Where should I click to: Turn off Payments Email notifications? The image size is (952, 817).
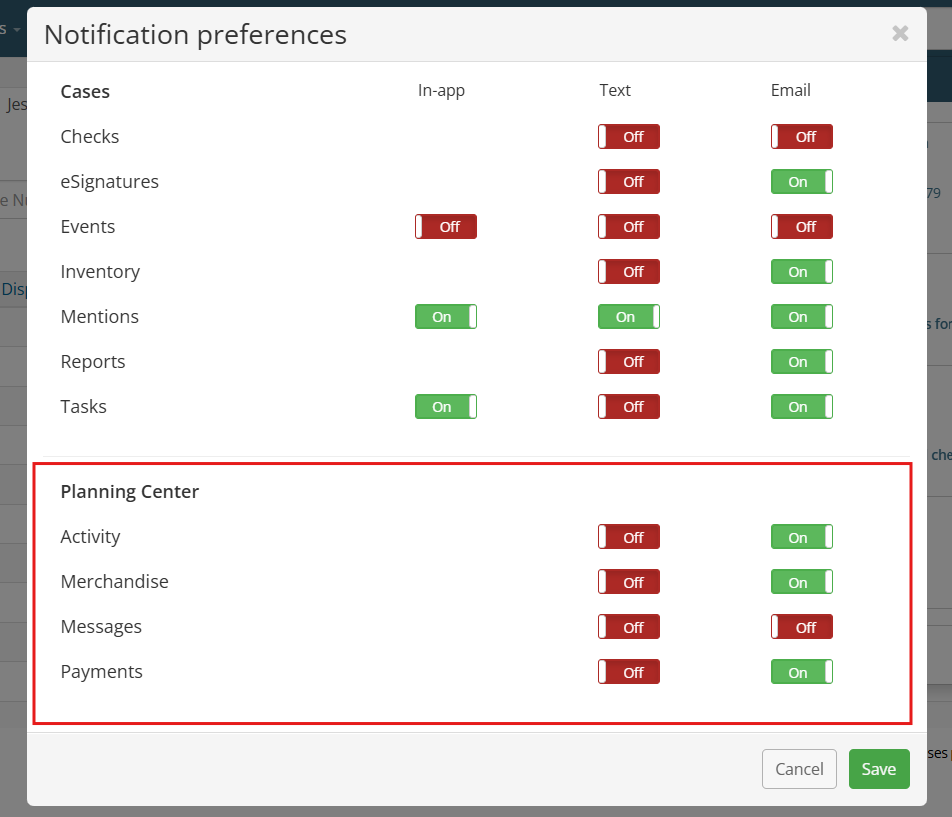click(x=801, y=671)
